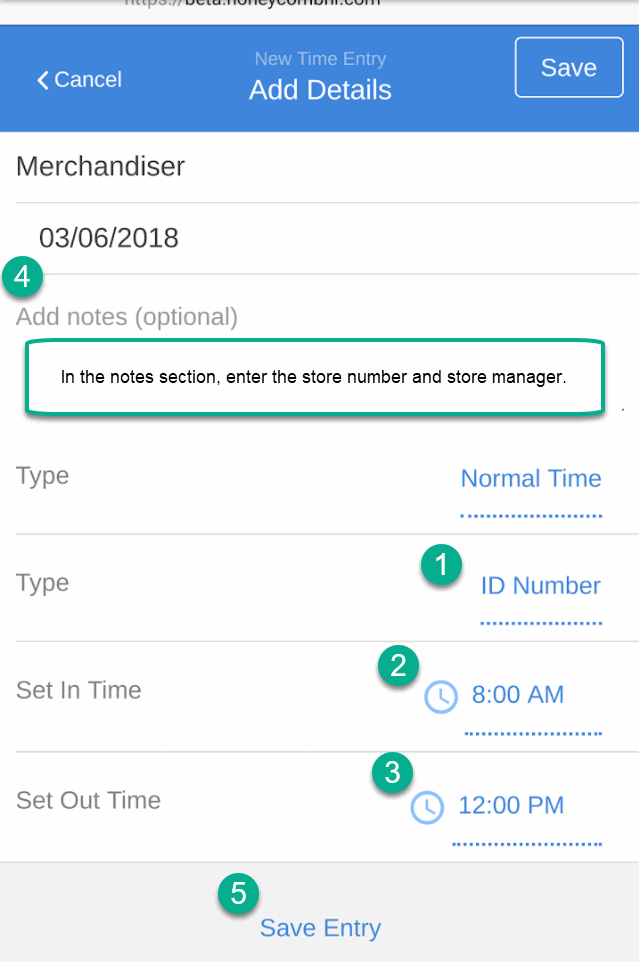The image size is (639, 962).
Task: Open the ID Number selector
Action: (540, 586)
